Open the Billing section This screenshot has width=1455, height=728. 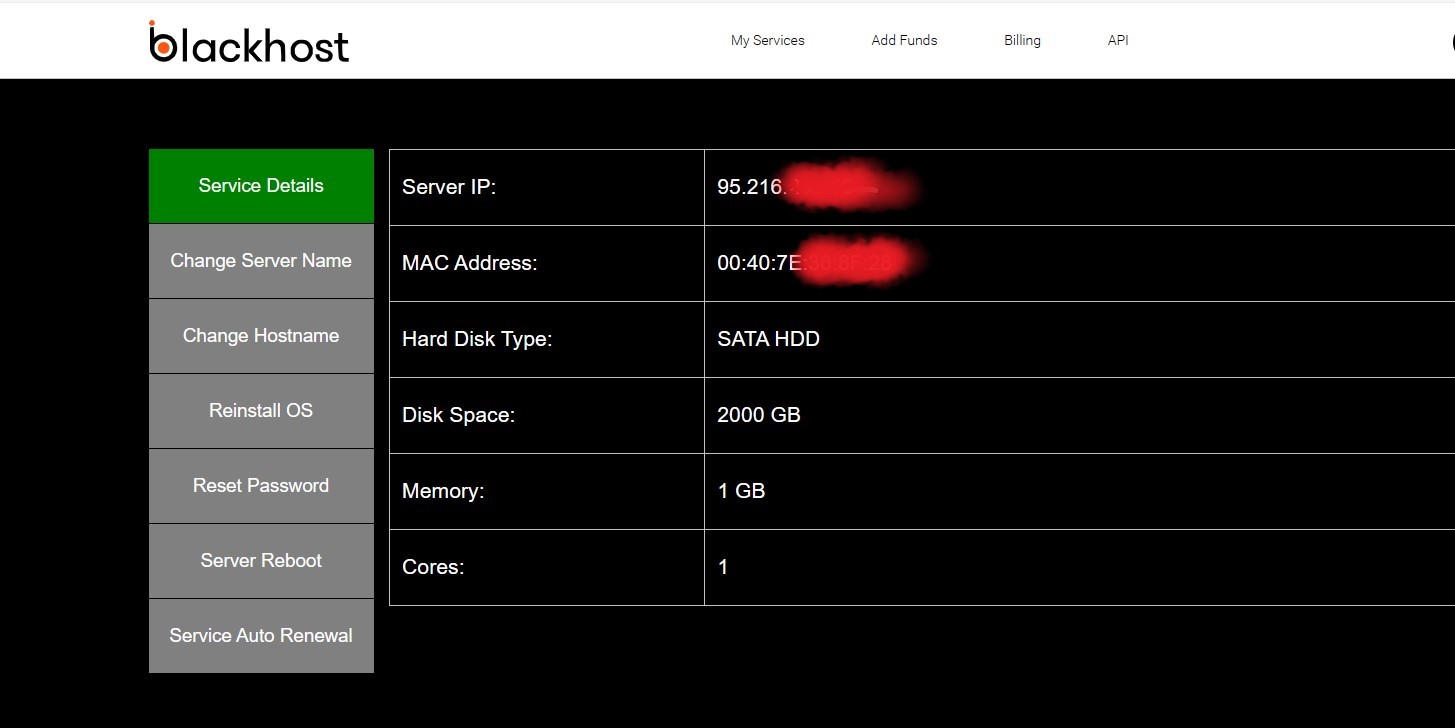(1022, 41)
